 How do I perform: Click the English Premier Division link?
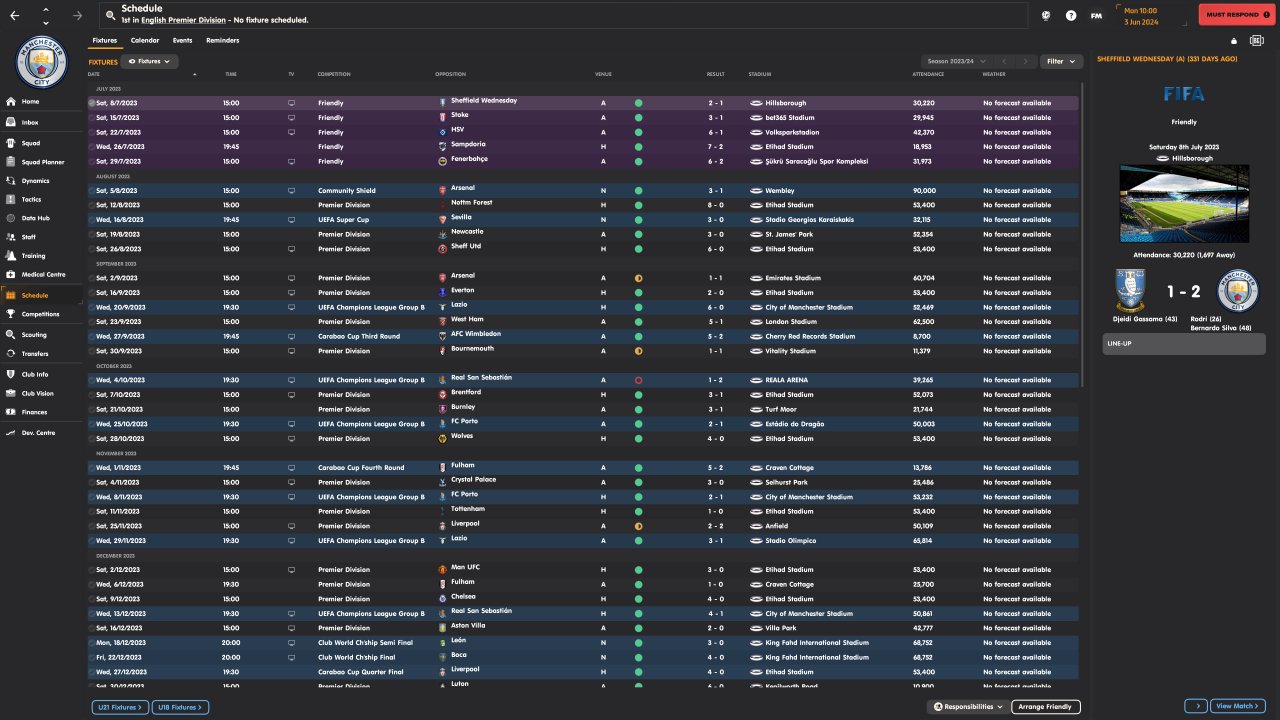click(183, 20)
